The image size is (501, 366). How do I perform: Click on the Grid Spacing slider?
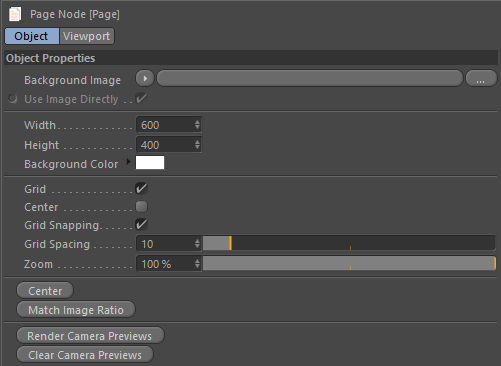[349, 243]
